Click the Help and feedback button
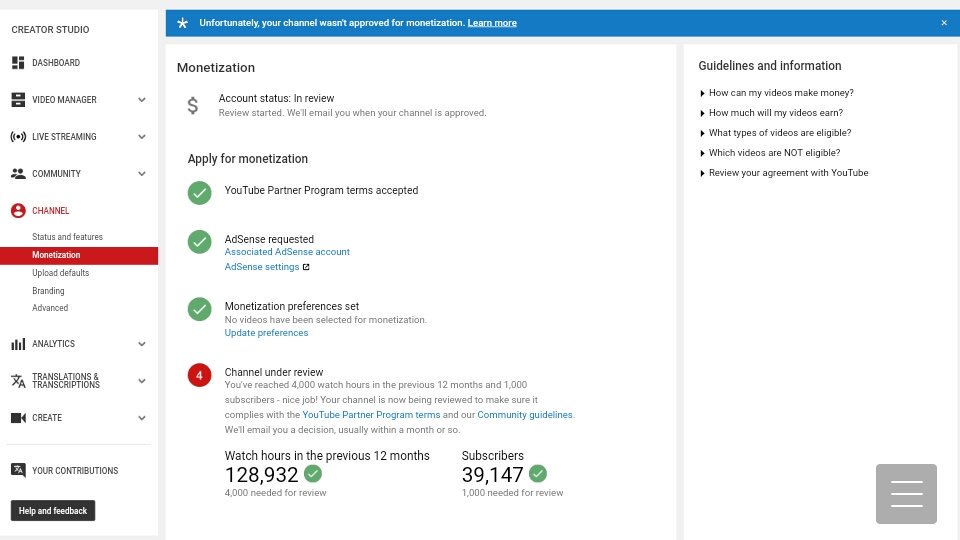 click(53, 511)
